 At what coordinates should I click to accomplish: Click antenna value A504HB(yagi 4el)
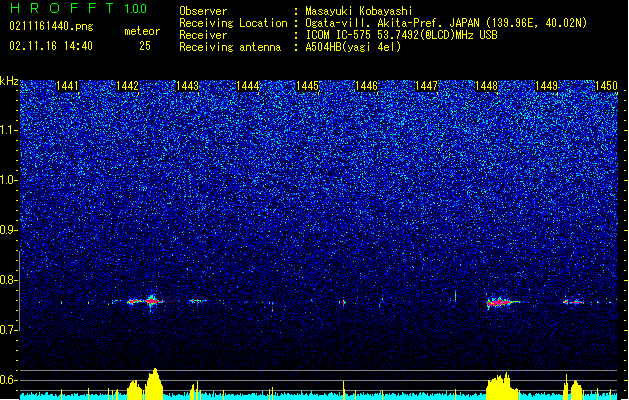point(353,47)
